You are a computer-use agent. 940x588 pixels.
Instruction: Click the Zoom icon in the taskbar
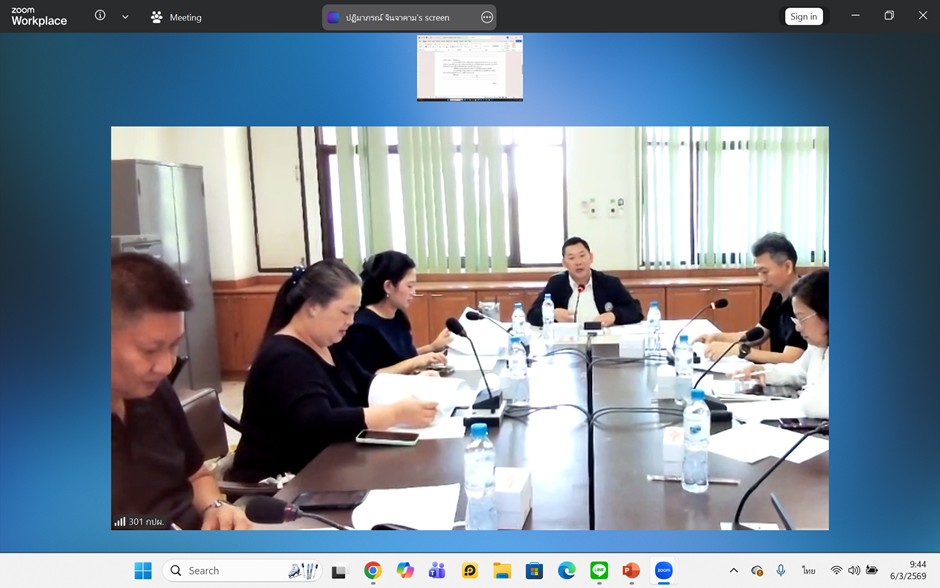663,570
